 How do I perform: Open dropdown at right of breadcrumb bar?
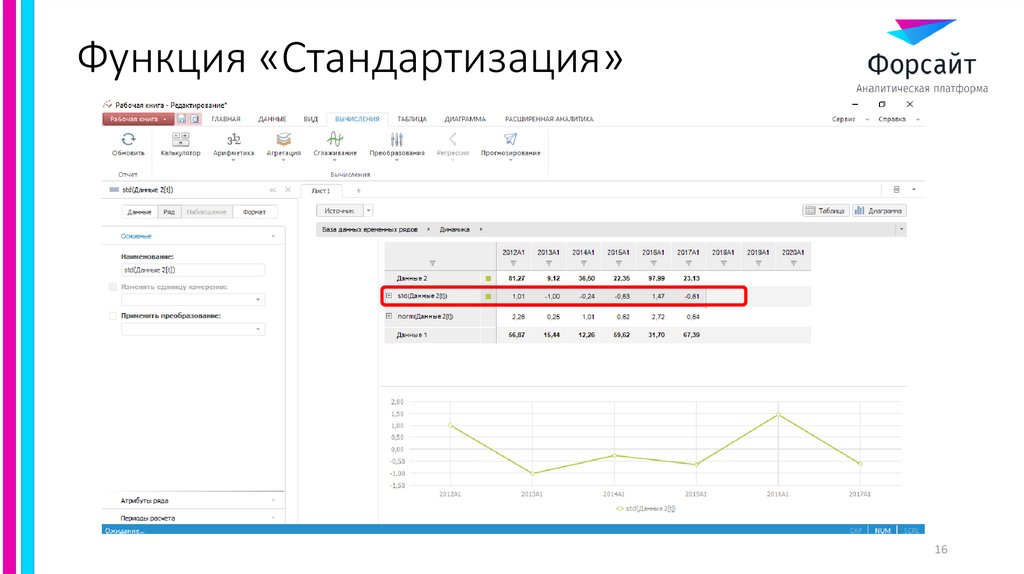[901, 229]
